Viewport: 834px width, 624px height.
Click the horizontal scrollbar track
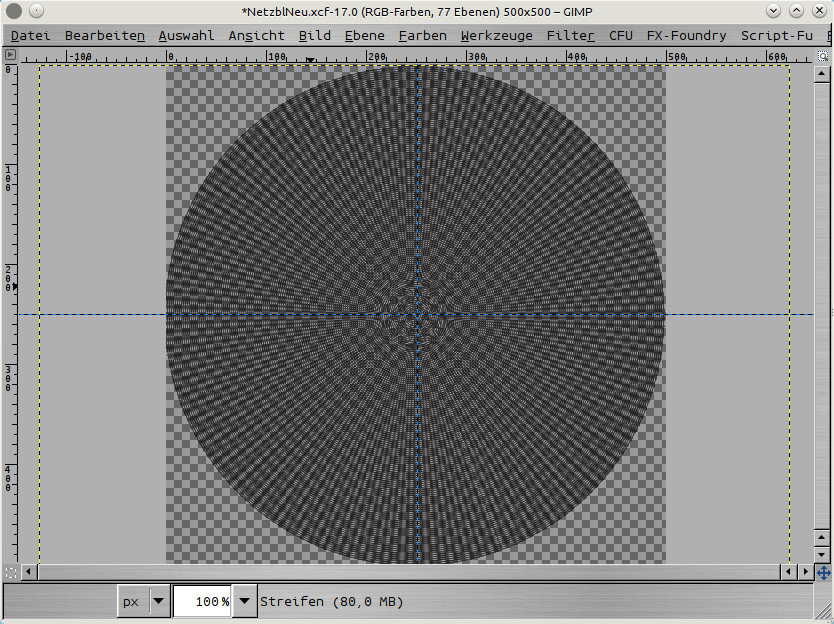click(400, 572)
